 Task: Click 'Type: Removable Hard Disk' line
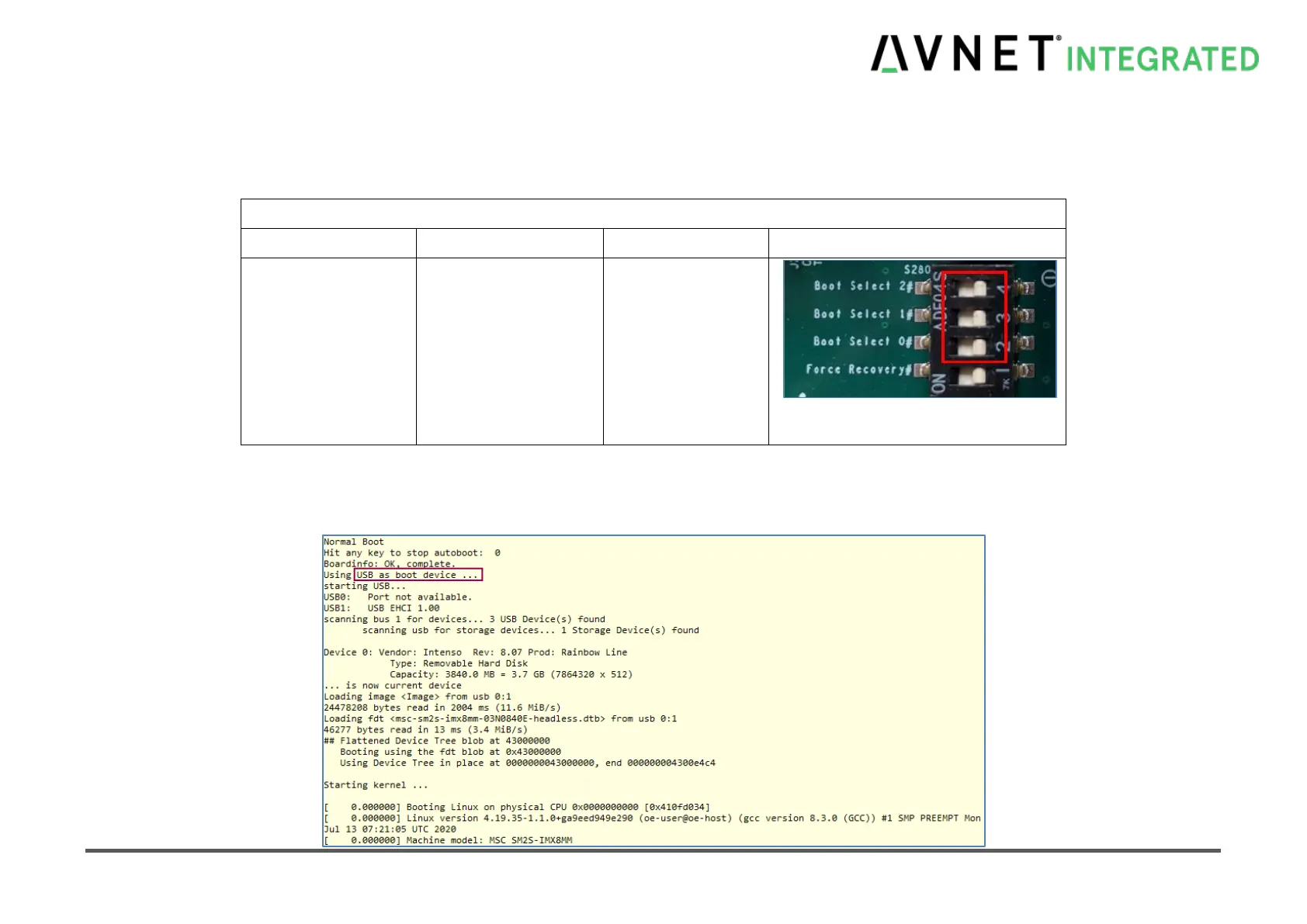[459, 663]
